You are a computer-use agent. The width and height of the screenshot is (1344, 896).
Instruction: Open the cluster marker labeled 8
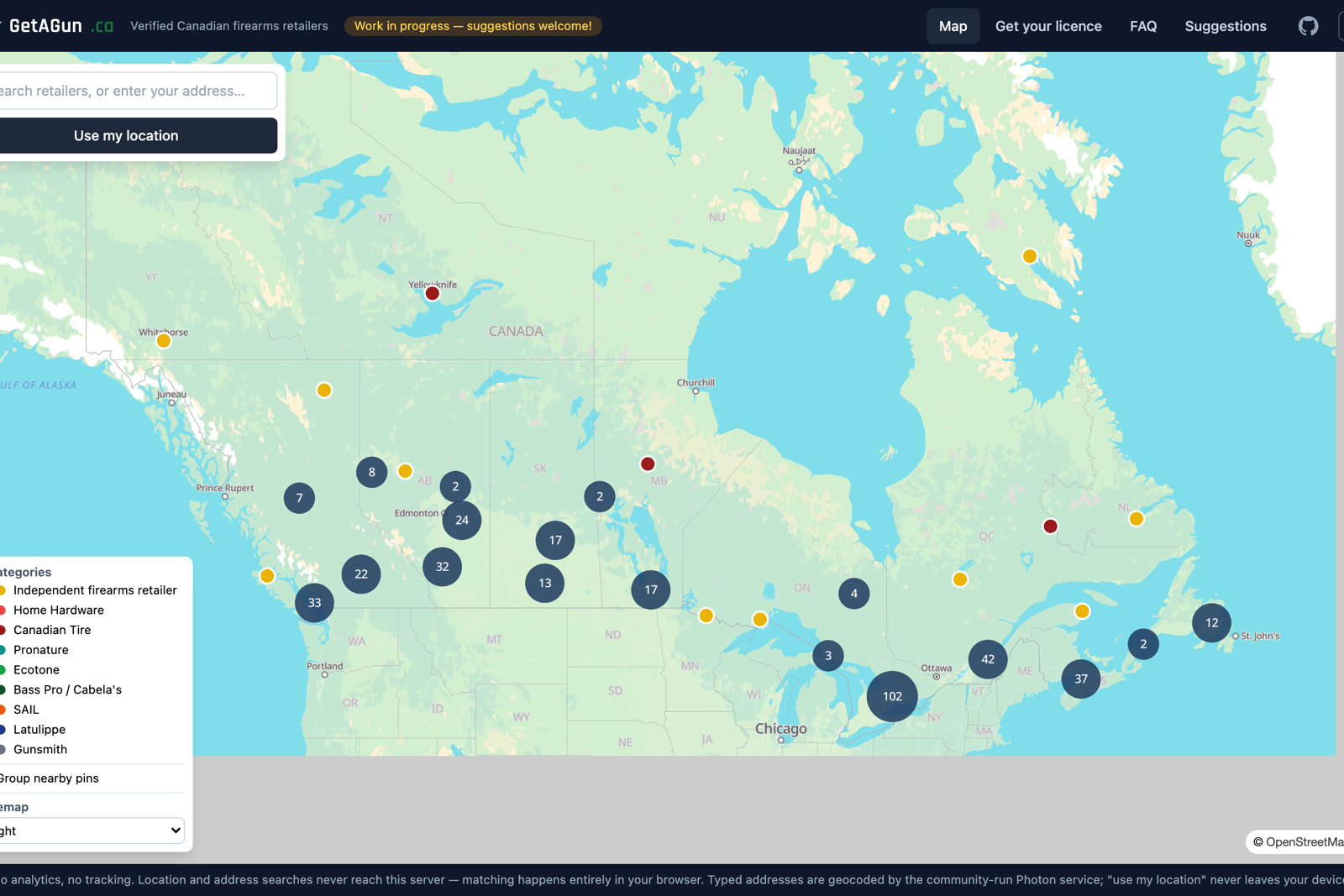(371, 472)
